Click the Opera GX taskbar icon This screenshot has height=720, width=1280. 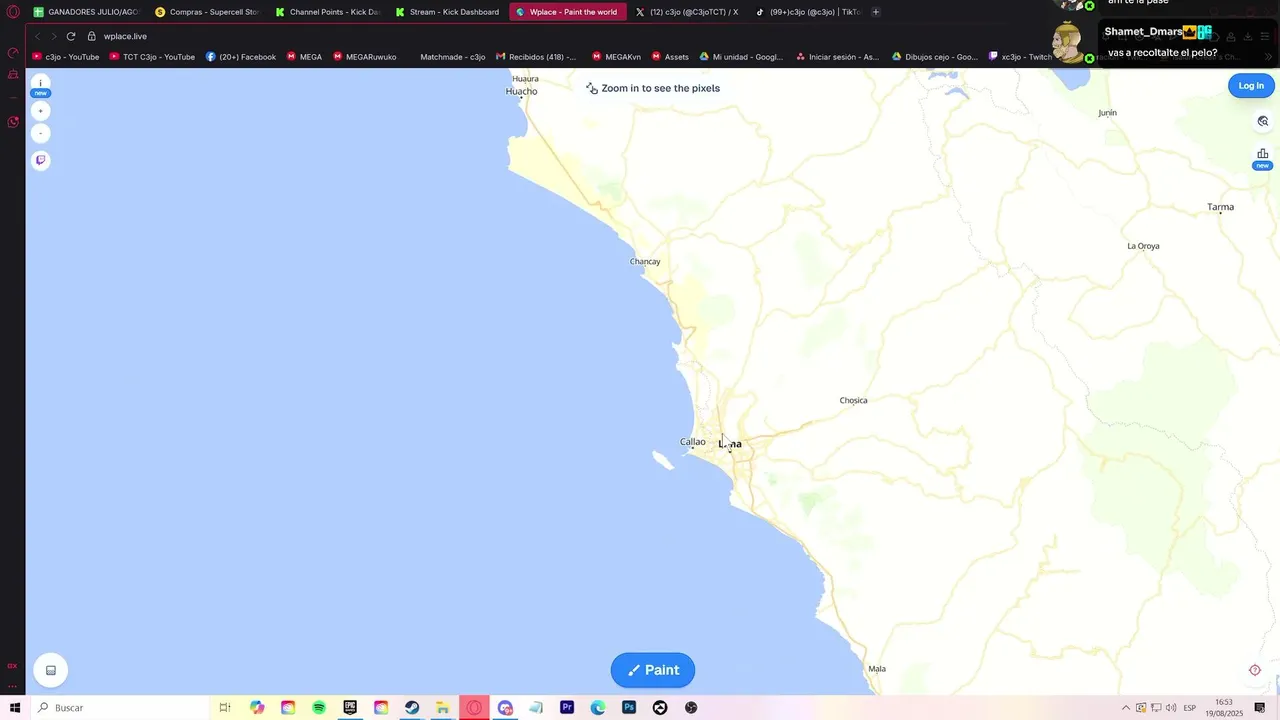[474, 708]
